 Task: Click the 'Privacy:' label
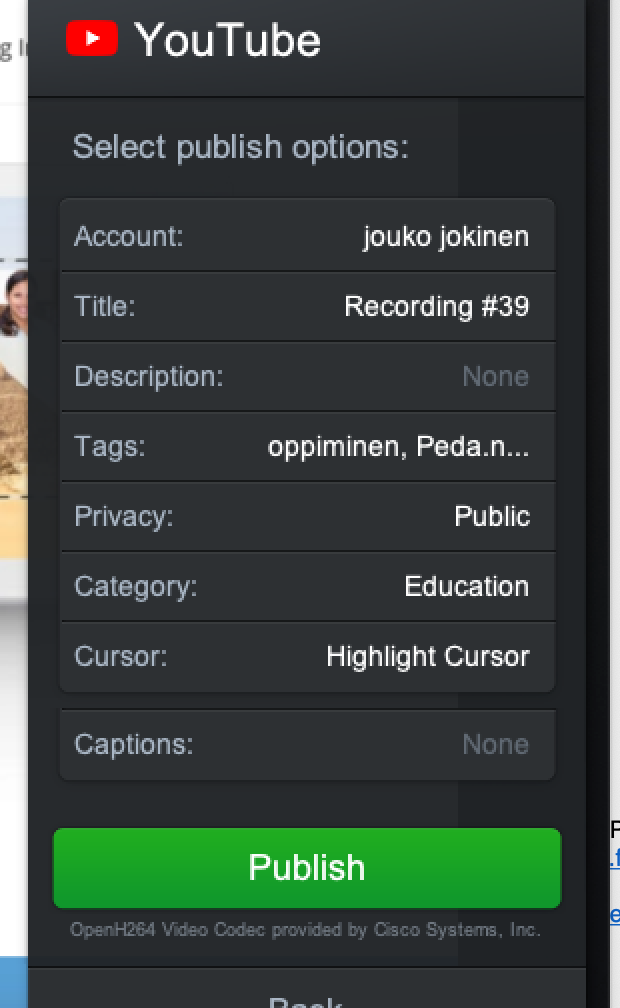tap(124, 516)
